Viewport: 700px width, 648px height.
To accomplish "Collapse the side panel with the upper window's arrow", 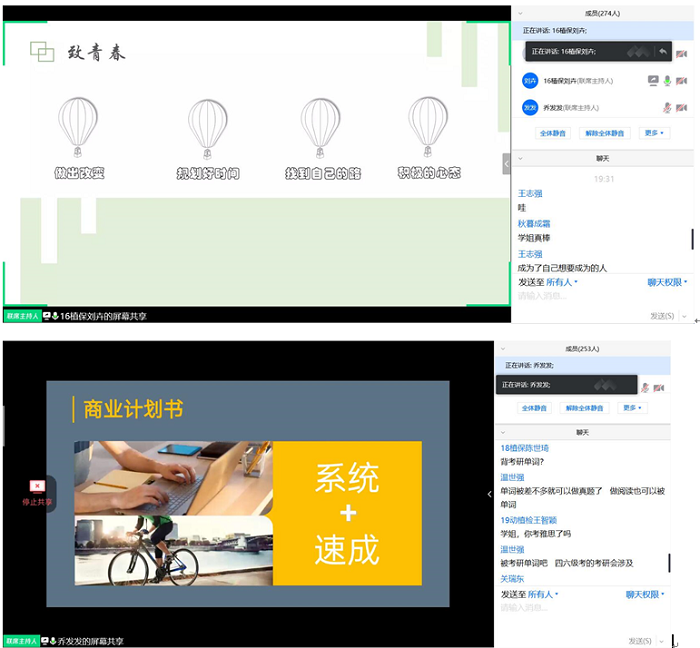I will (x=506, y=163).
